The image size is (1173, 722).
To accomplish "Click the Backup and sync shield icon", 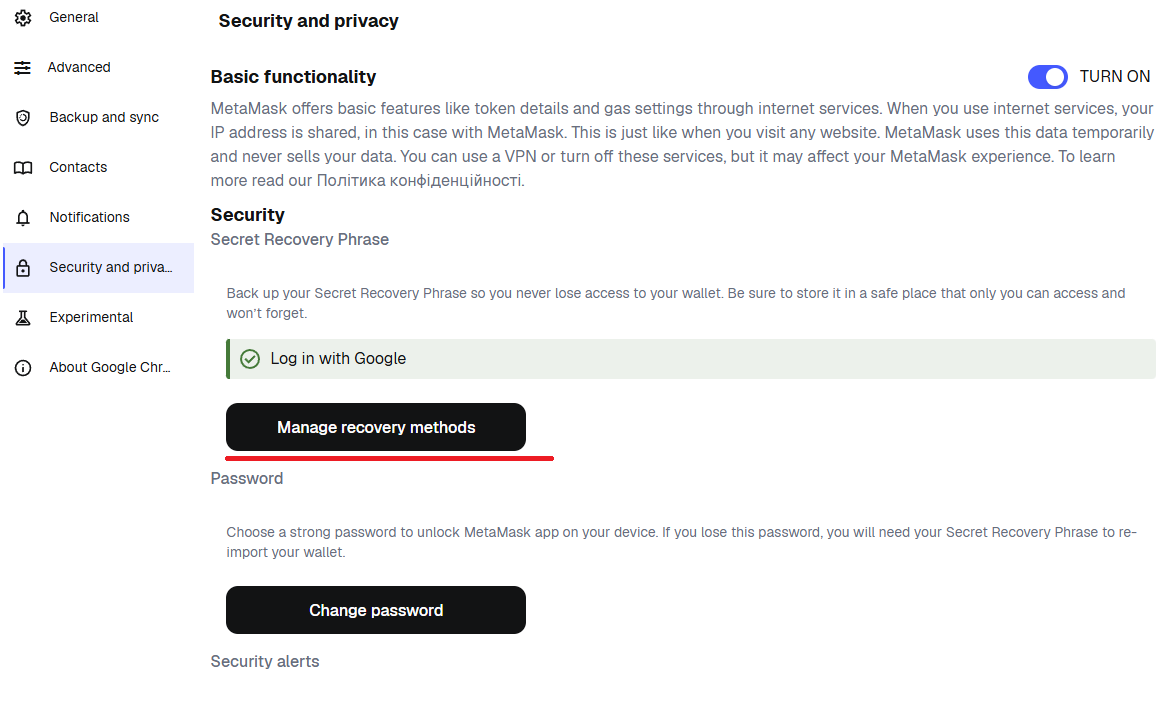I will pos(23,118).
